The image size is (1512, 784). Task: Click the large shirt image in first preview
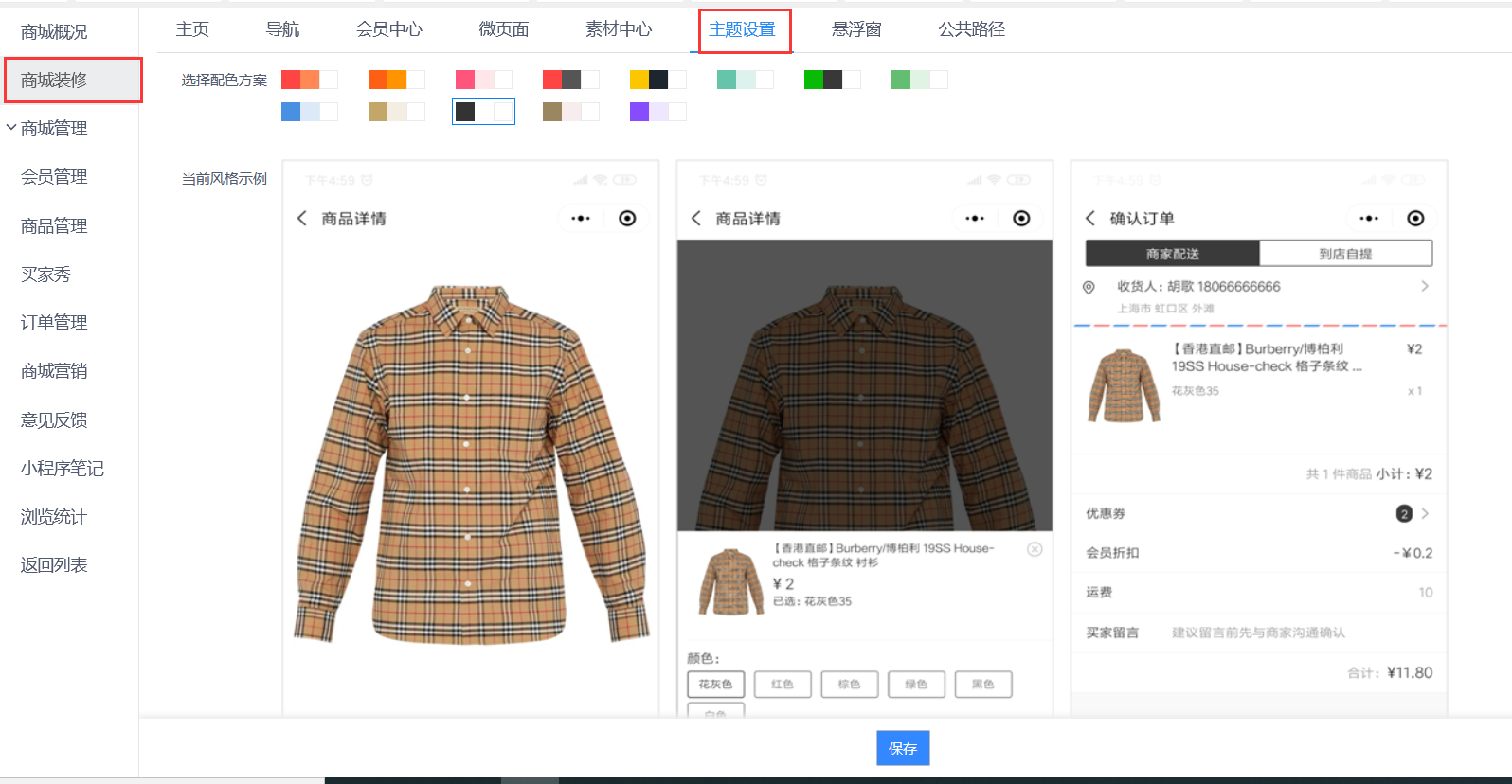(471, 464)
